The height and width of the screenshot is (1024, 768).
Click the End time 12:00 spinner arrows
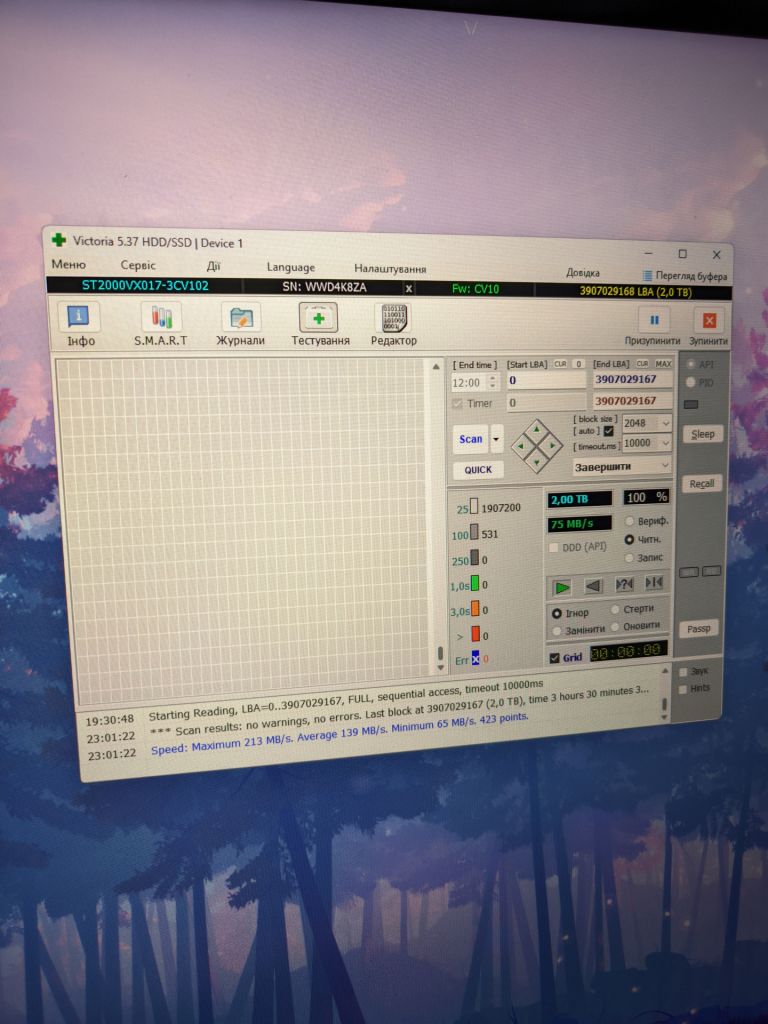click(492, 383)
